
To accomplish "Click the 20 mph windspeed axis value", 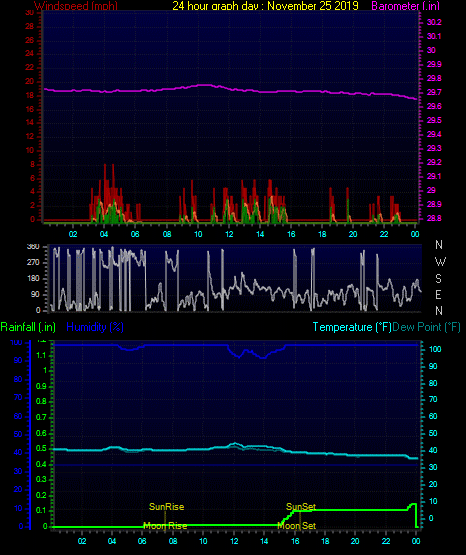I will 30,82.
